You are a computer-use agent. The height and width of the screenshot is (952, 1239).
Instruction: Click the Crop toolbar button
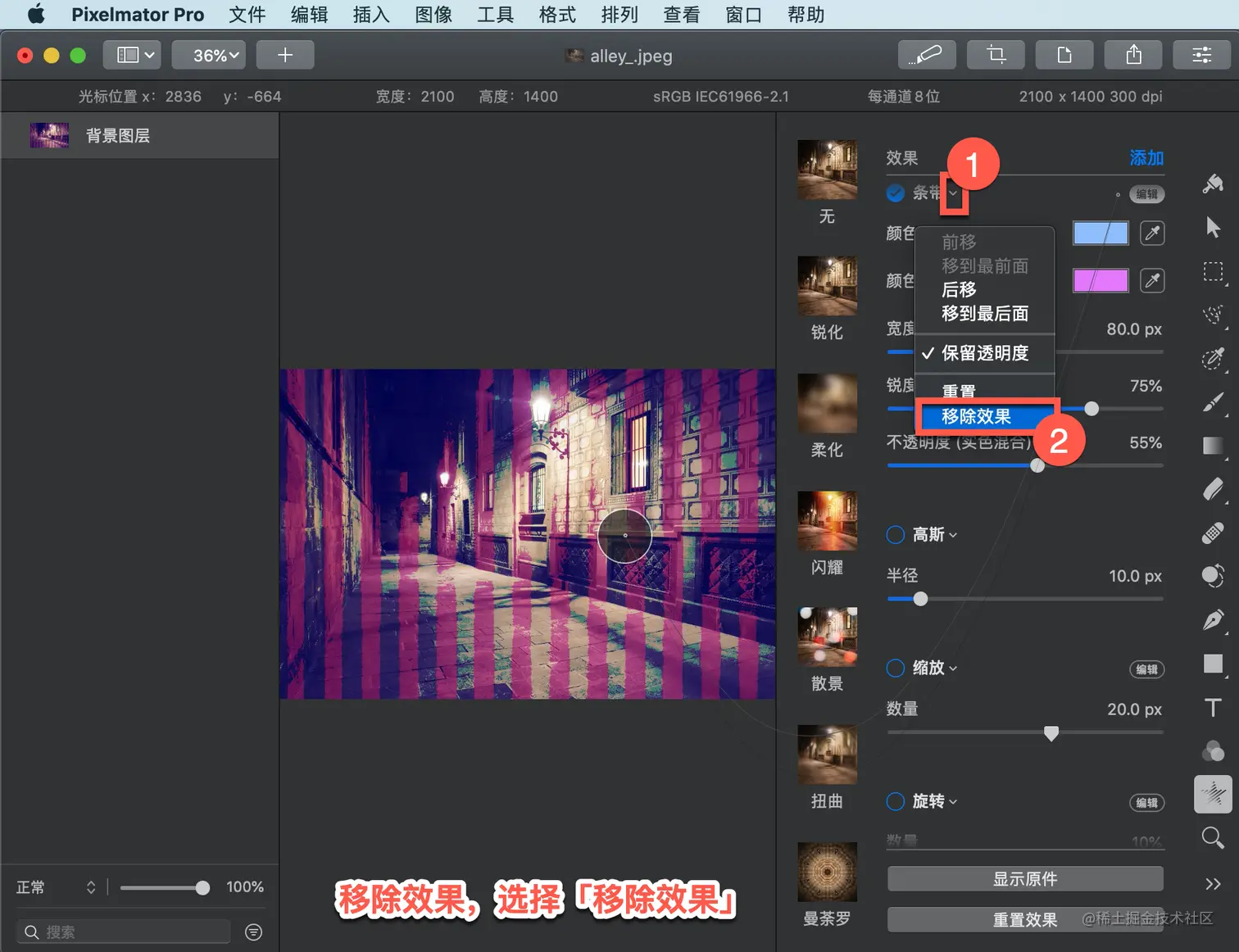point(996,55)
